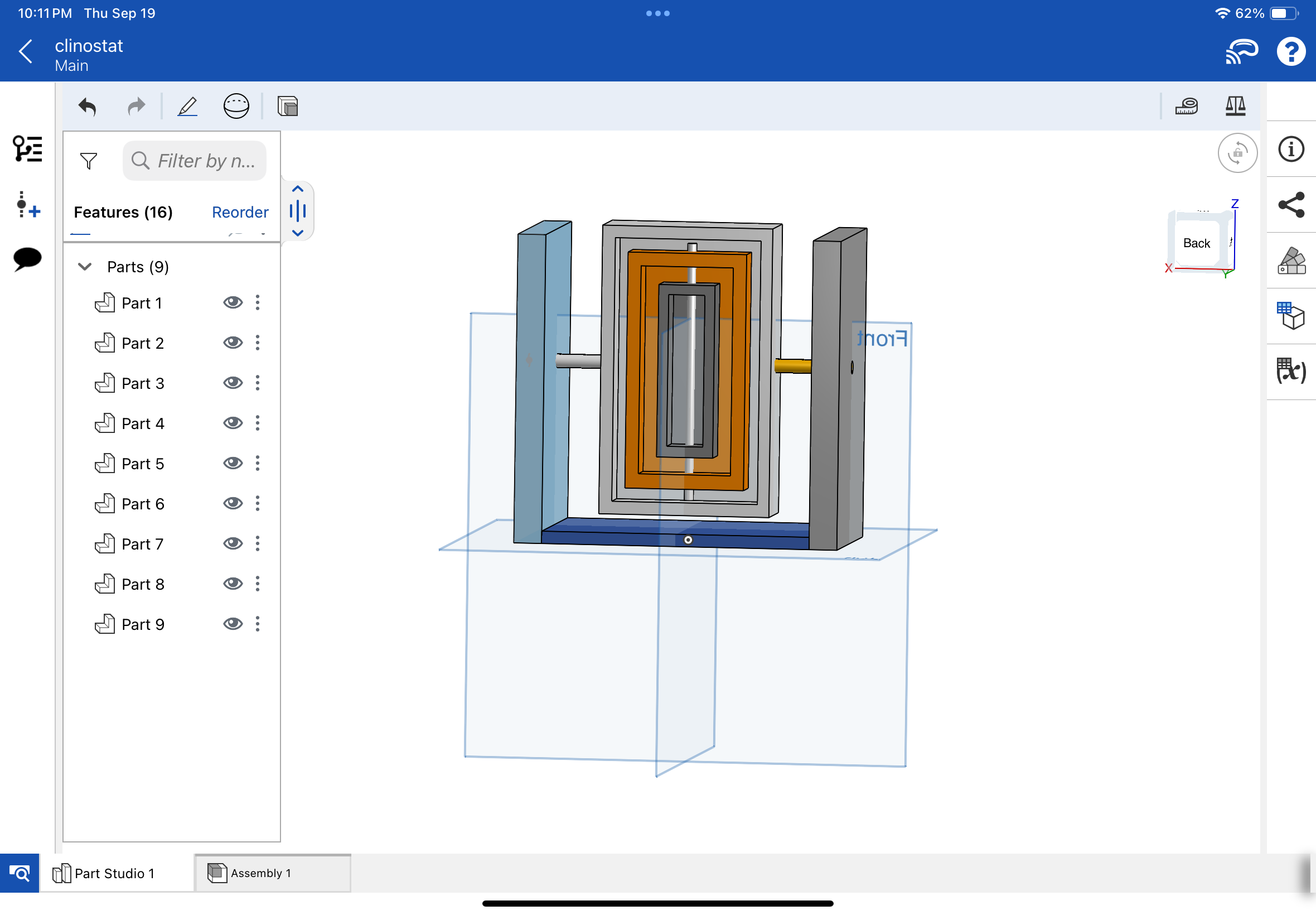This screenshot has width=1316, height=915.
Task: Click the Reorder link
Action: click(x=240, y=213)
